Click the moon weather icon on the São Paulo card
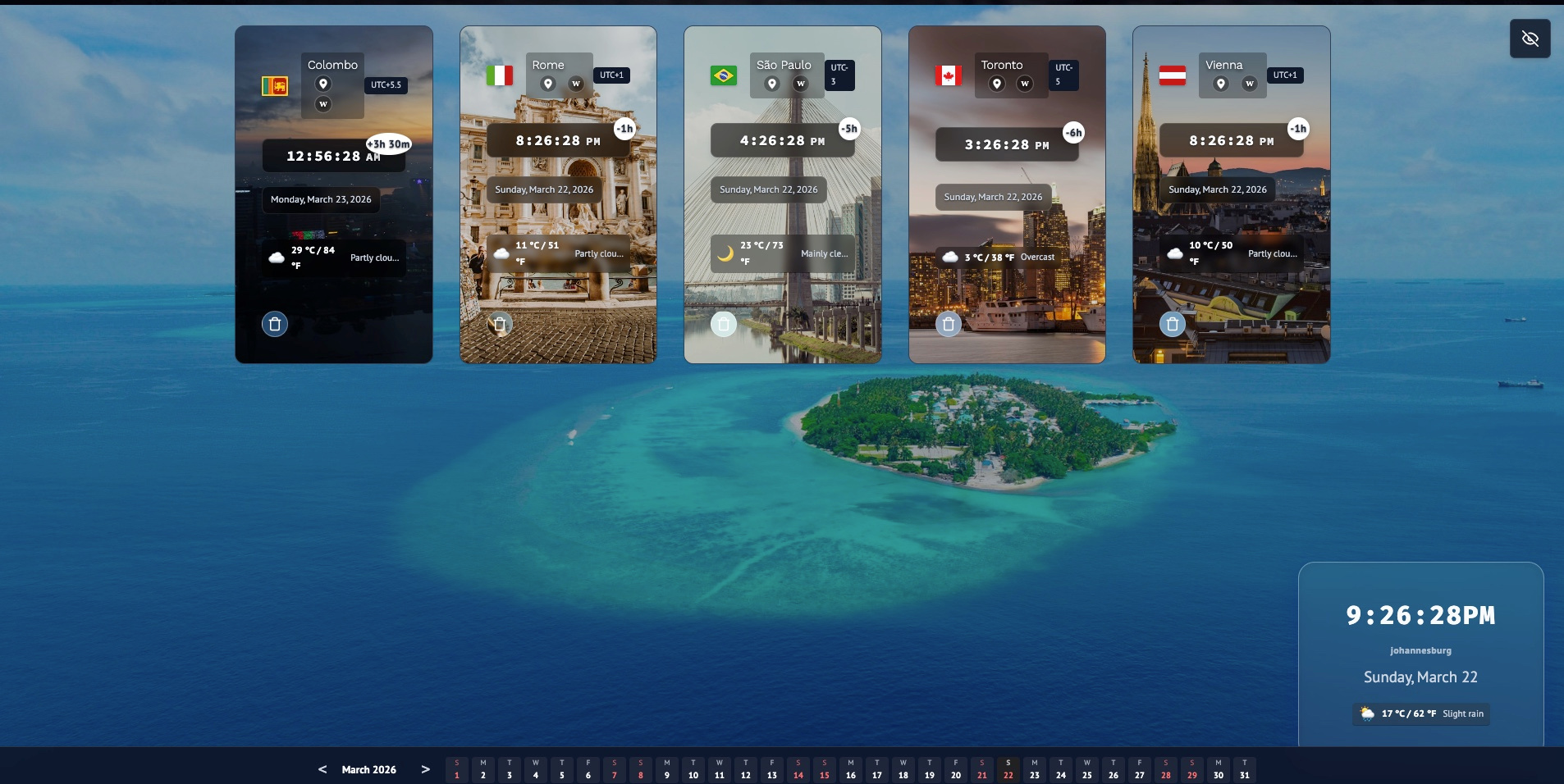The image size is (1564, 784). point(725,253)
